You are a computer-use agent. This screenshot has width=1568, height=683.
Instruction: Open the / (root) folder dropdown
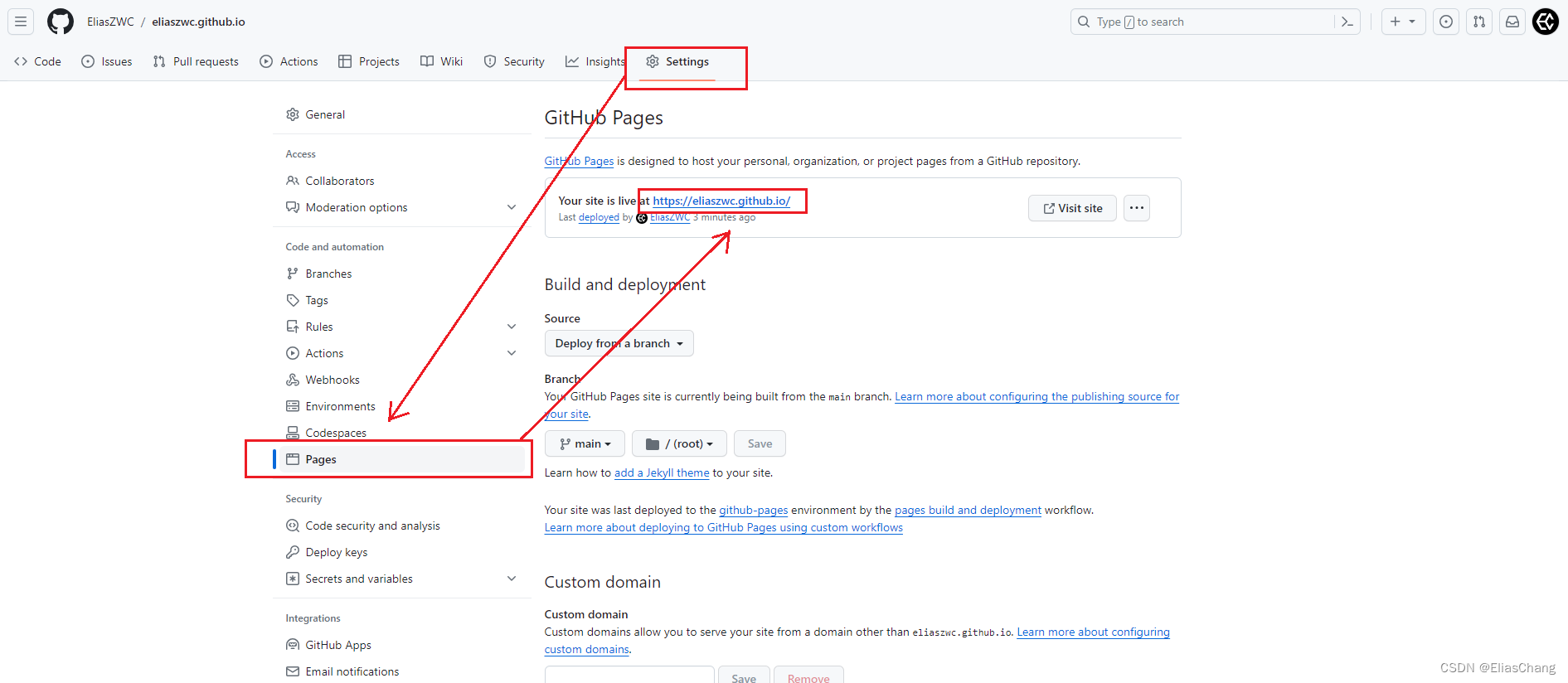coord(679,443)
